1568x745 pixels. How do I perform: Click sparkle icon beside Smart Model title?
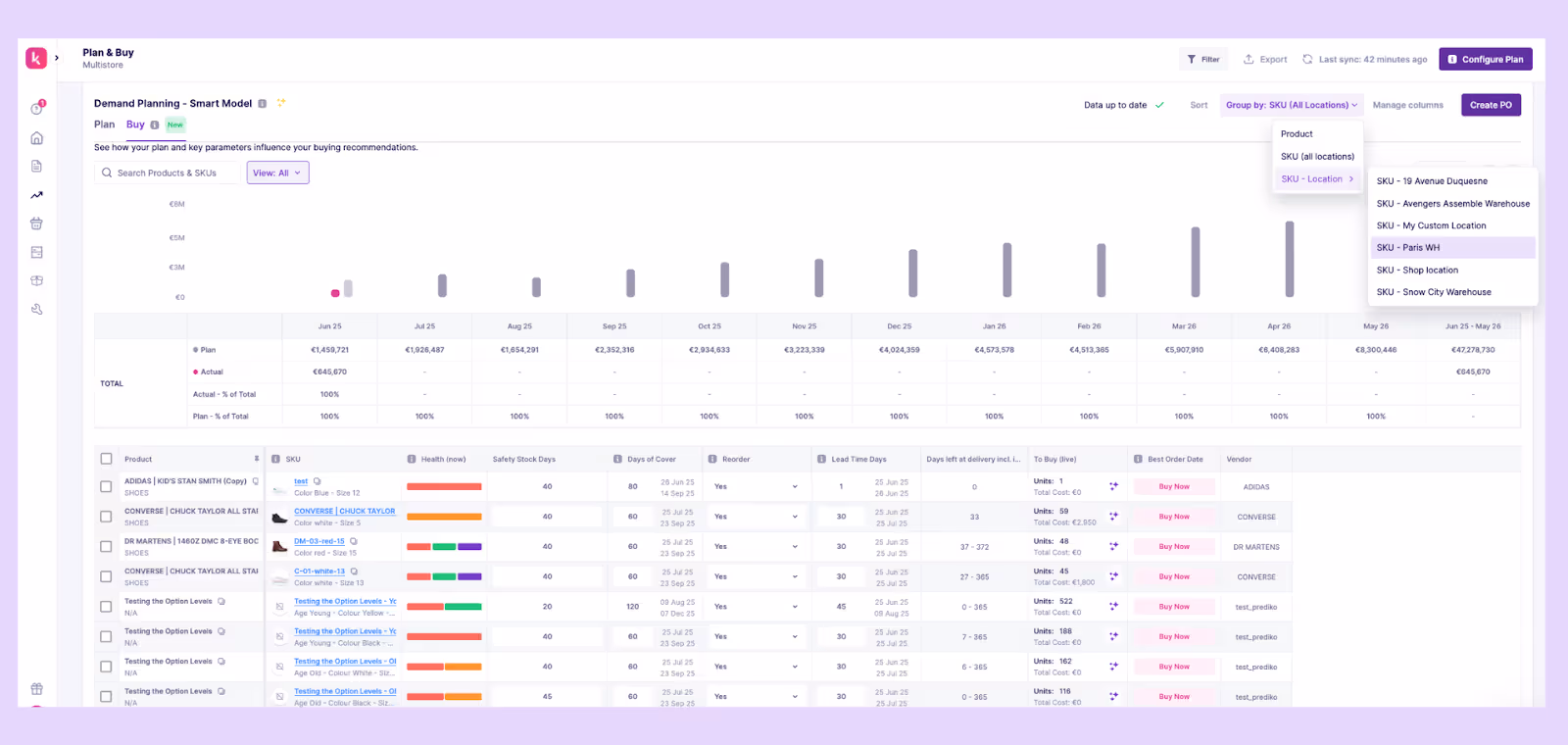tap(281, 102)
